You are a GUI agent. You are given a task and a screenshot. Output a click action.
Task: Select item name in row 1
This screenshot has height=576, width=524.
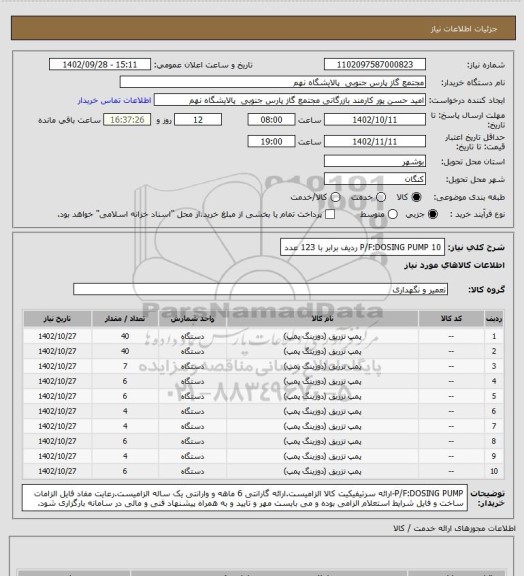coord(322,336)
